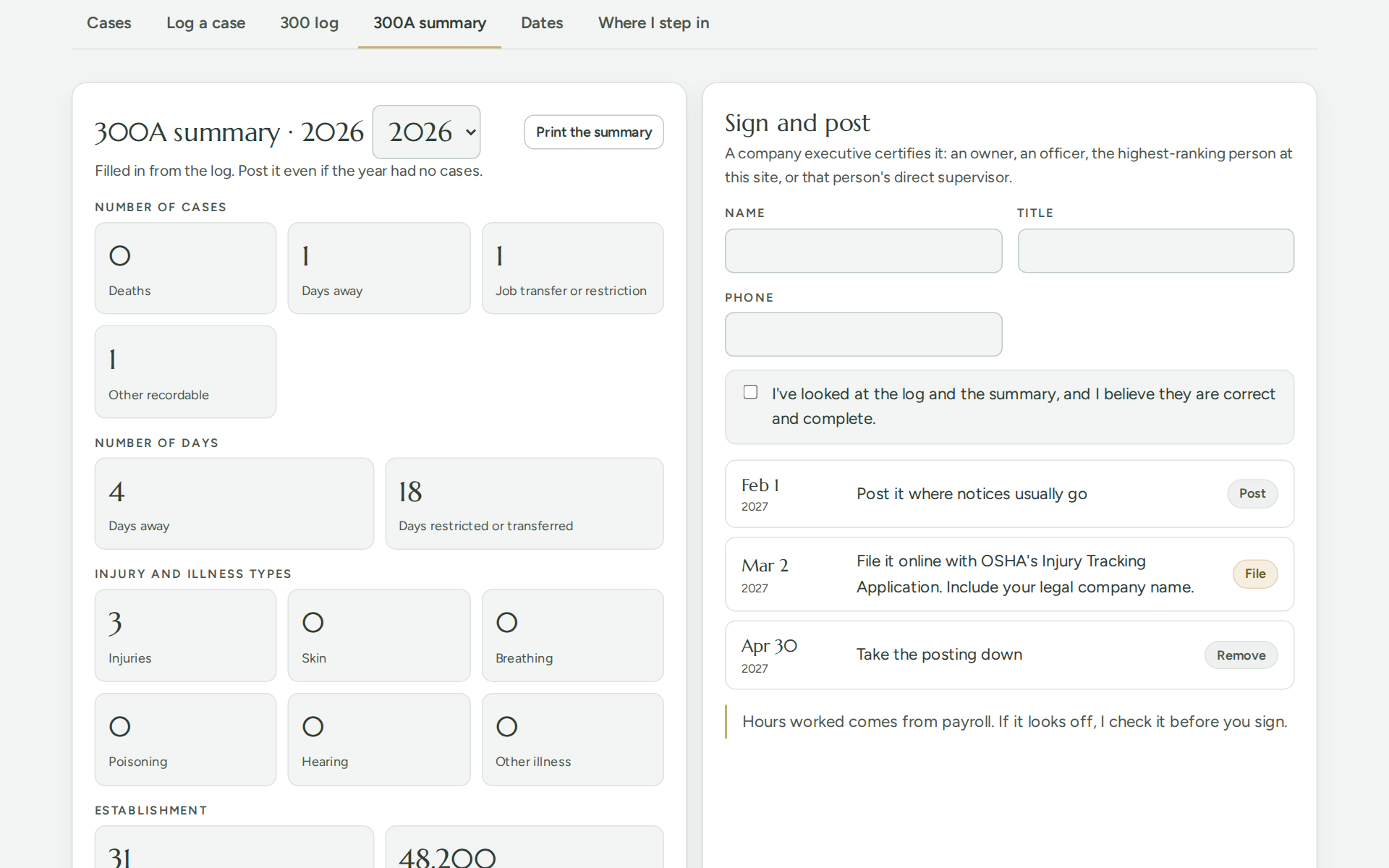Open Where I step in tab
This screenshot has width=1389, height=868.
click(x=653, y=23)
